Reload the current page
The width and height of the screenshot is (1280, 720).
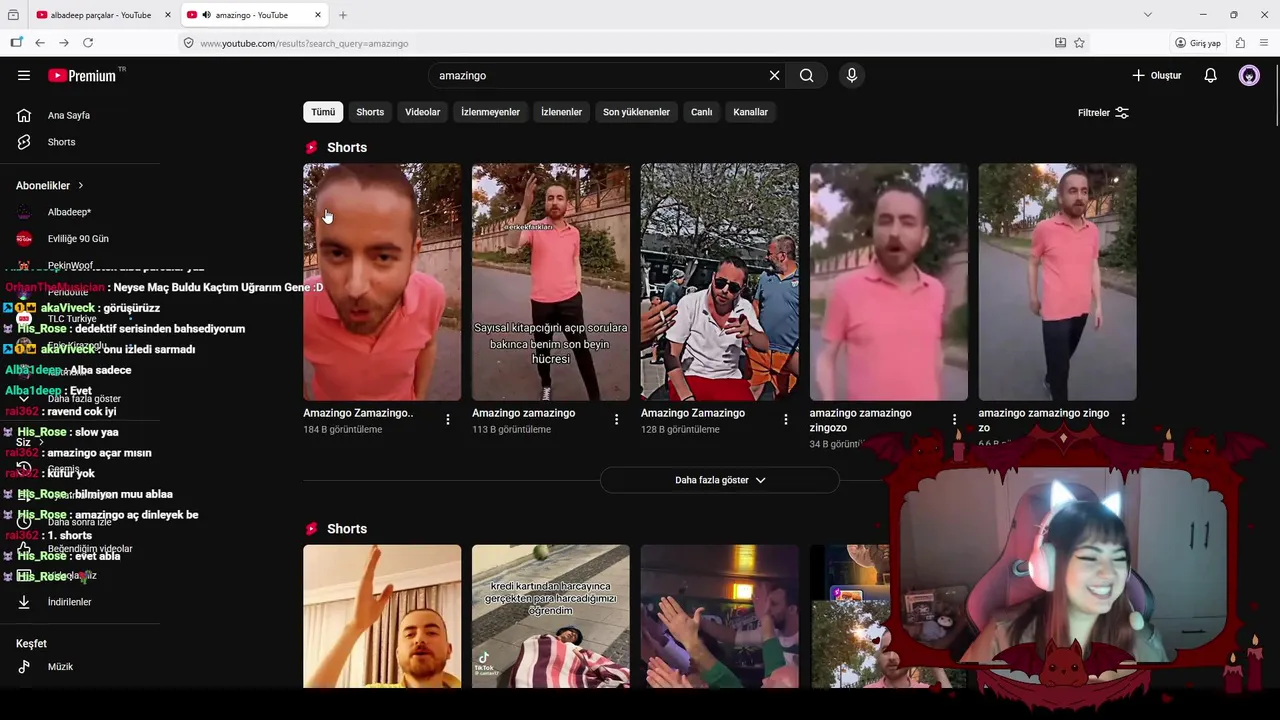tap(88, 43)
